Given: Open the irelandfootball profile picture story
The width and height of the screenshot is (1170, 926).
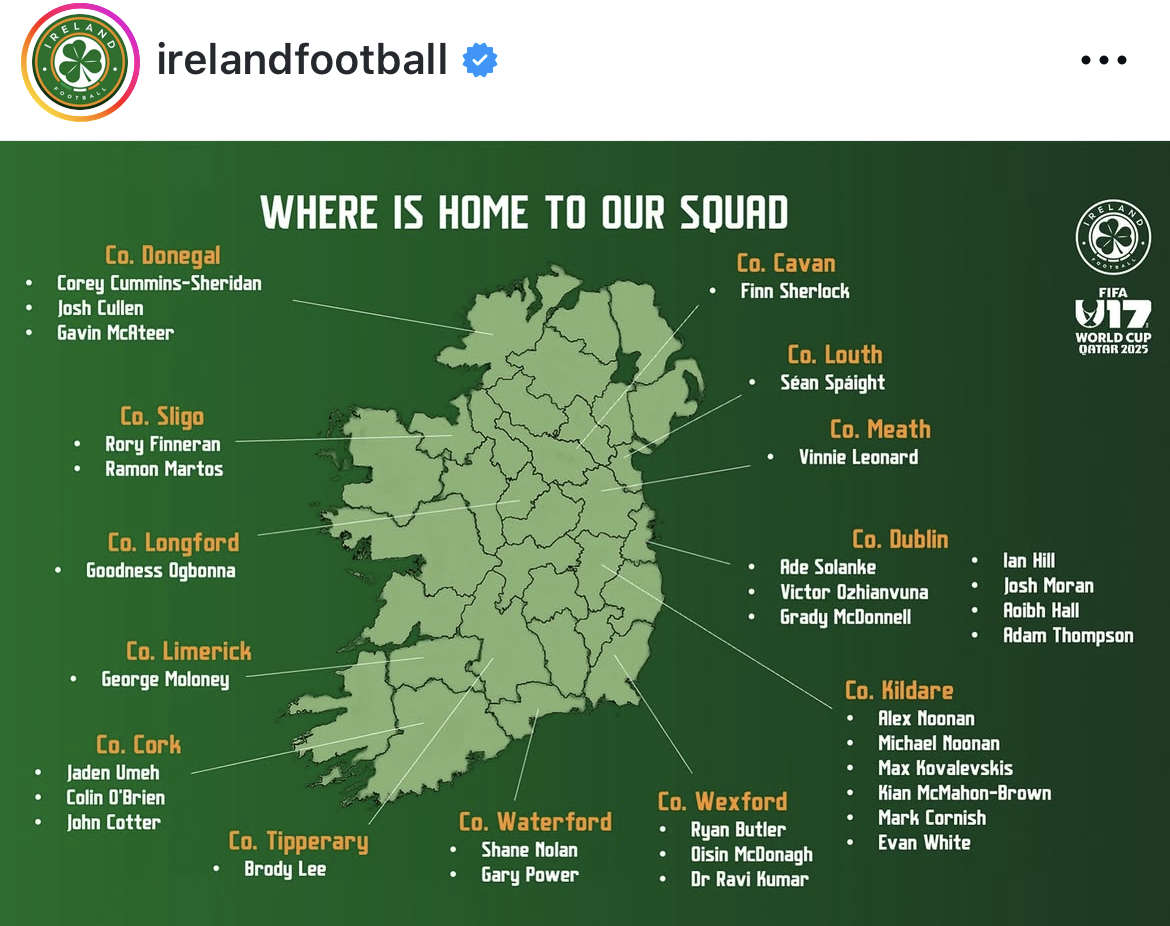Looking at the screenshot, I should 82,62.
